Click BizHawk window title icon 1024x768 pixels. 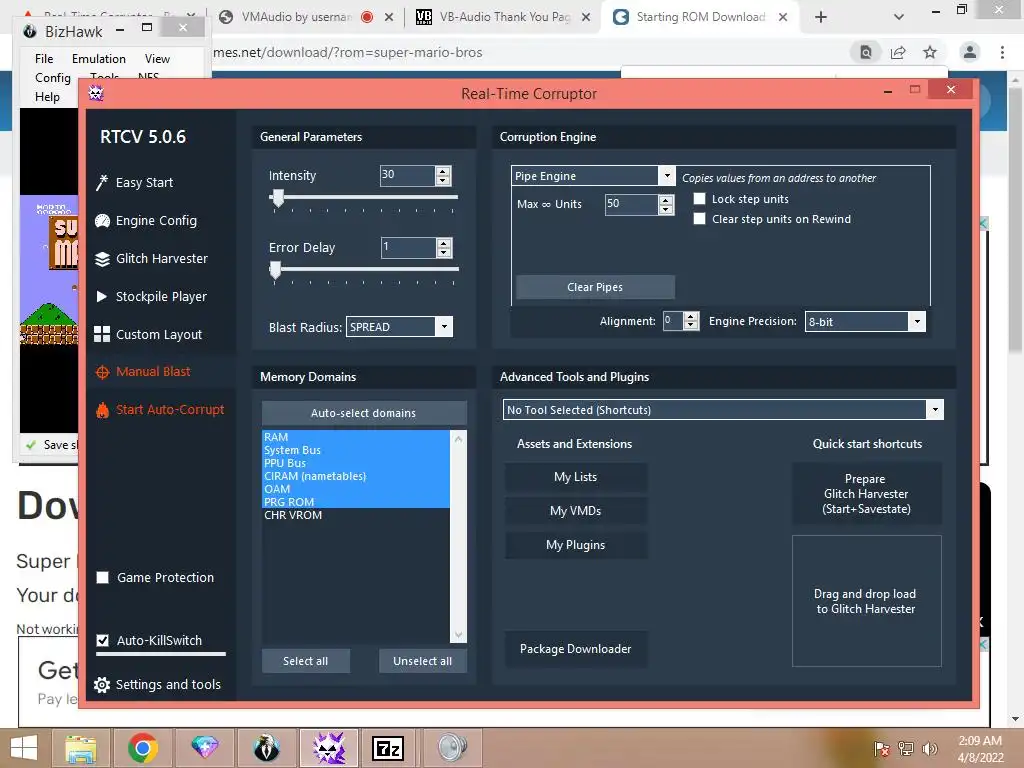point(29,31)
